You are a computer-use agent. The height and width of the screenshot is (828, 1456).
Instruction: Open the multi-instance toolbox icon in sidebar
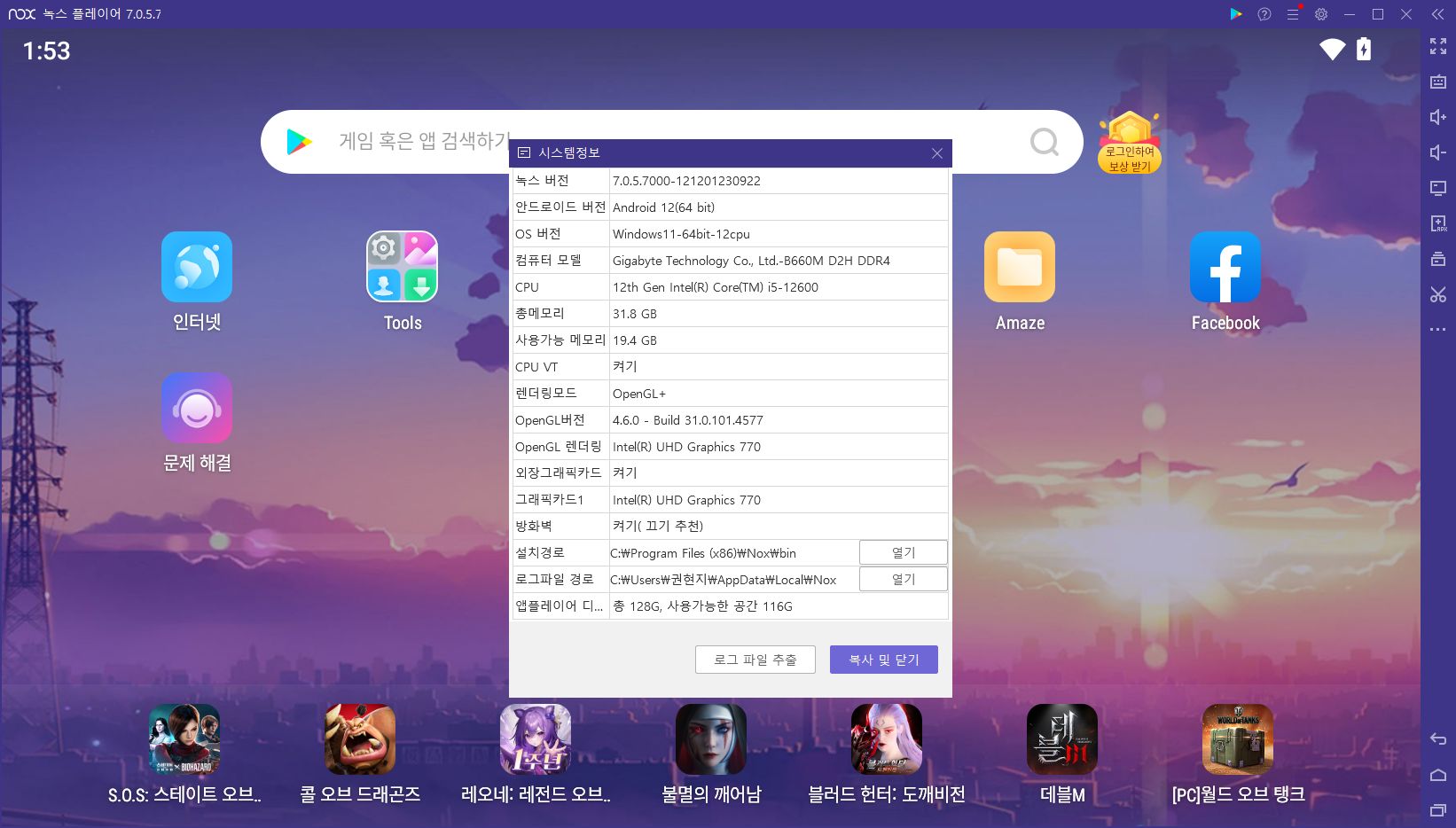[1438, 259]
